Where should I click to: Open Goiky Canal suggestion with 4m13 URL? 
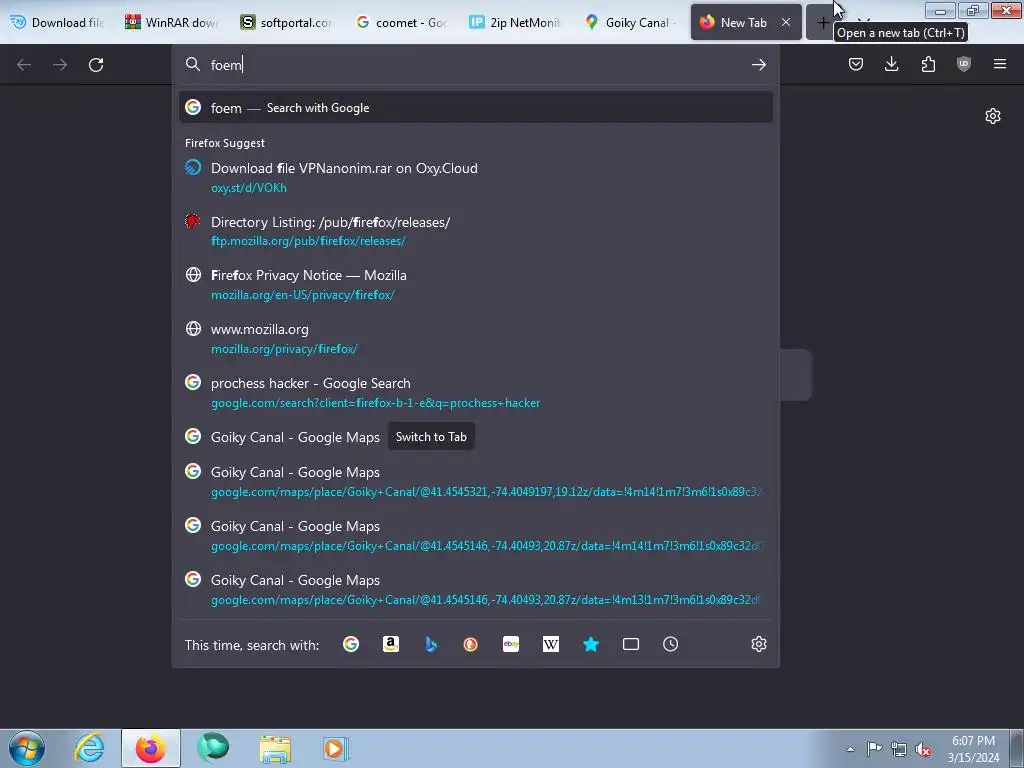click(475, 589)
